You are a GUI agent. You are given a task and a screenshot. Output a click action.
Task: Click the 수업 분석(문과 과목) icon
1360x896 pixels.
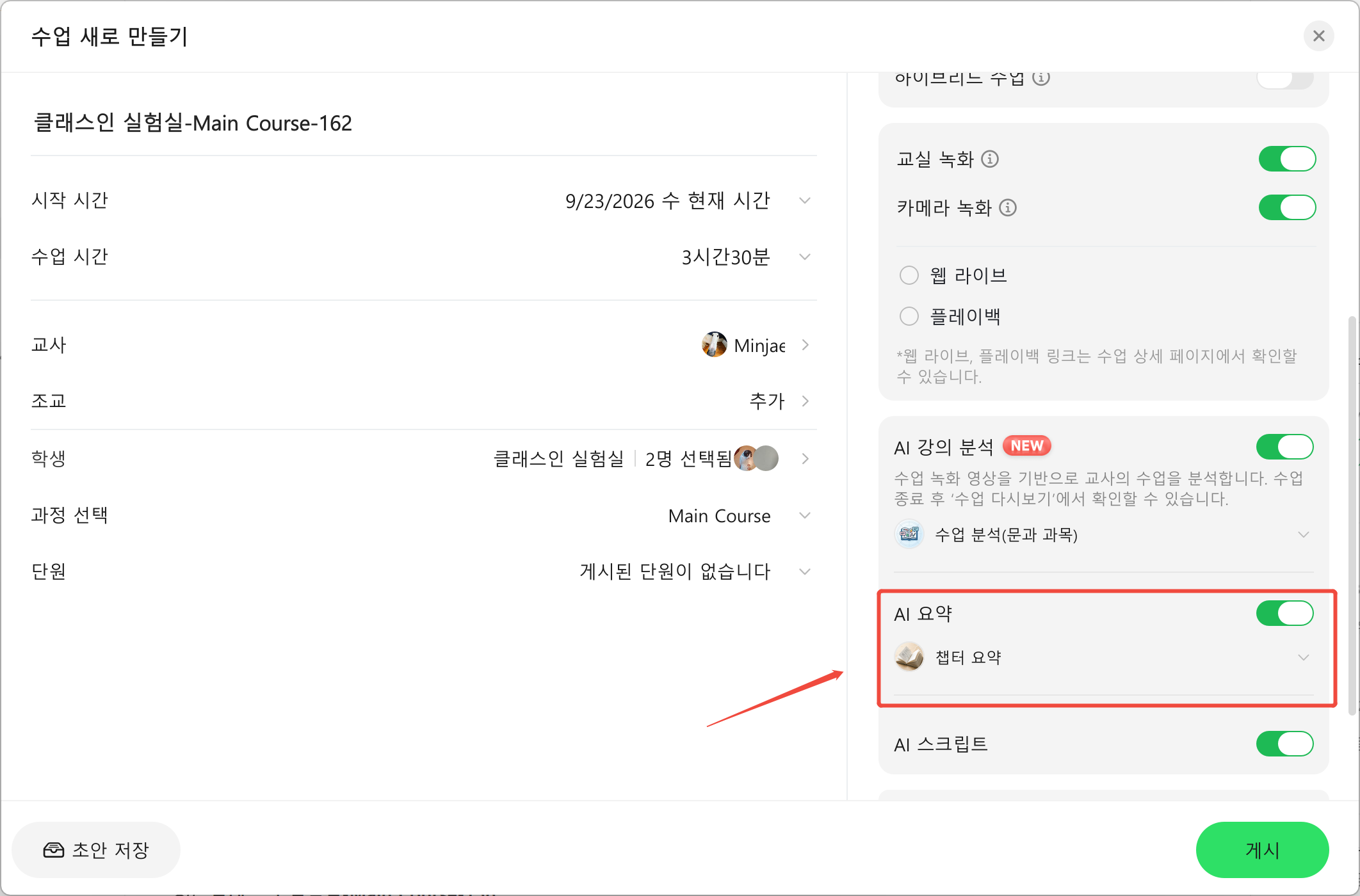click(x=909, y=534)
